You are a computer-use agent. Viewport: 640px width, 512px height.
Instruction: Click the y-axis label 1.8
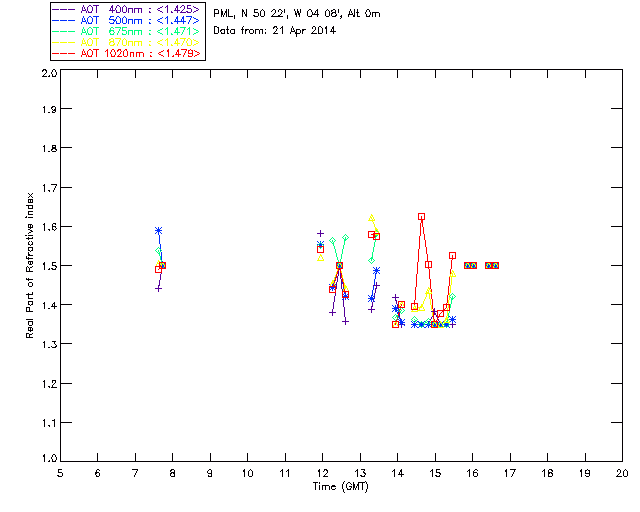[x=49, y=148]
